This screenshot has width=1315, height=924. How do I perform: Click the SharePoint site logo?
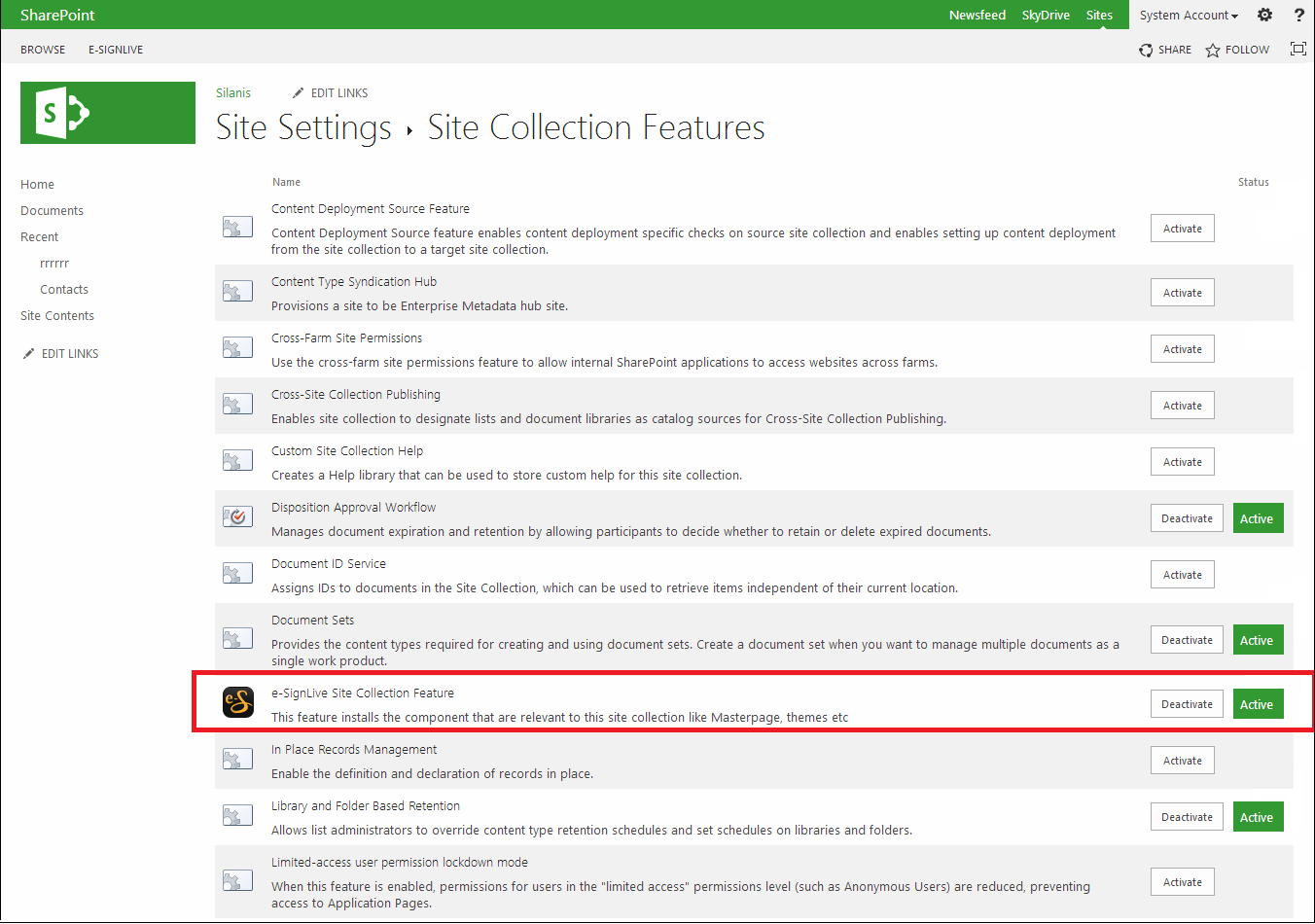click(107, 113)
